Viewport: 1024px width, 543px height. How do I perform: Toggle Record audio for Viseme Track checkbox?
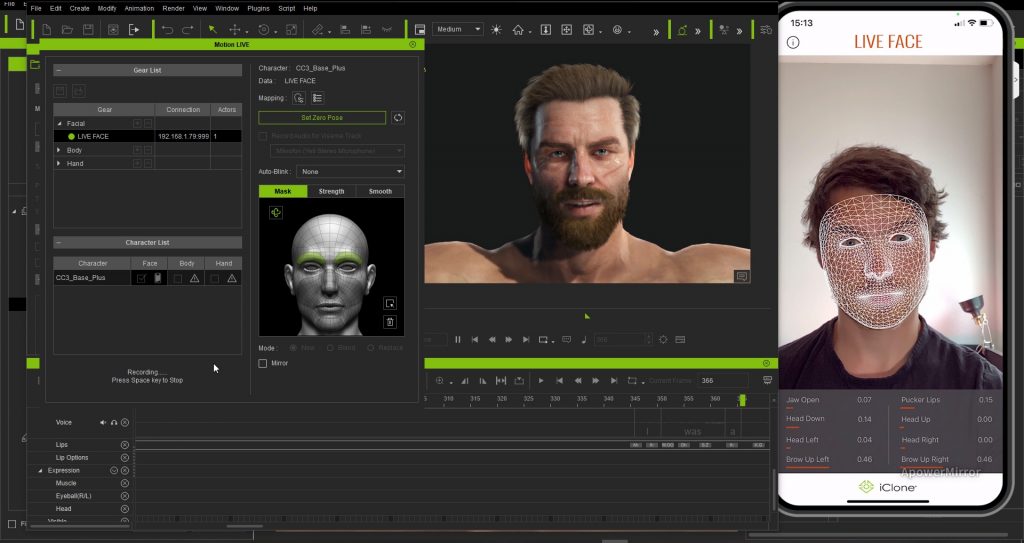coord(263,136)
